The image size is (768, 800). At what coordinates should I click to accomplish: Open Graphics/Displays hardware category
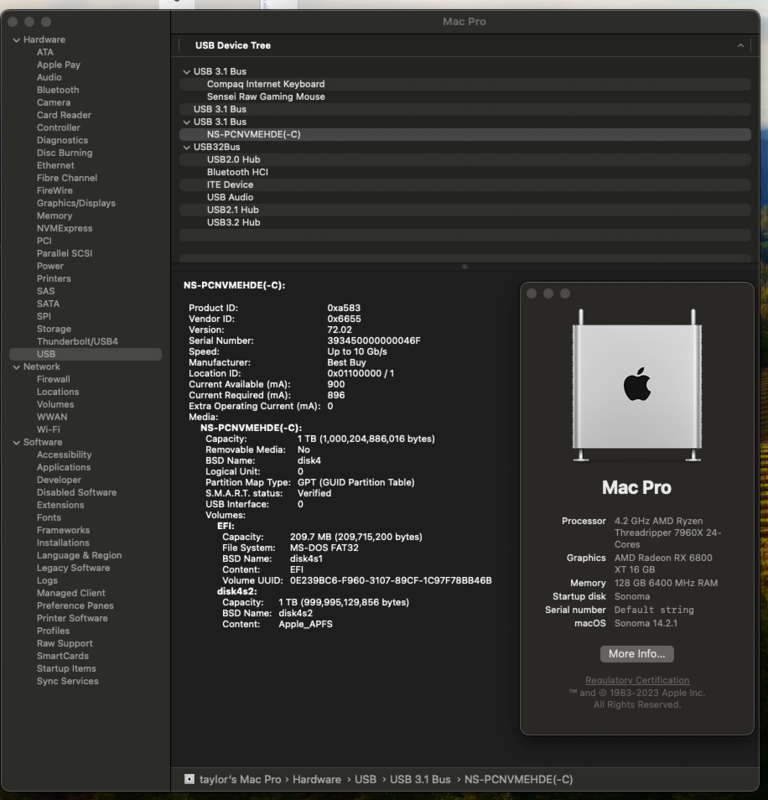pos(76,203)
